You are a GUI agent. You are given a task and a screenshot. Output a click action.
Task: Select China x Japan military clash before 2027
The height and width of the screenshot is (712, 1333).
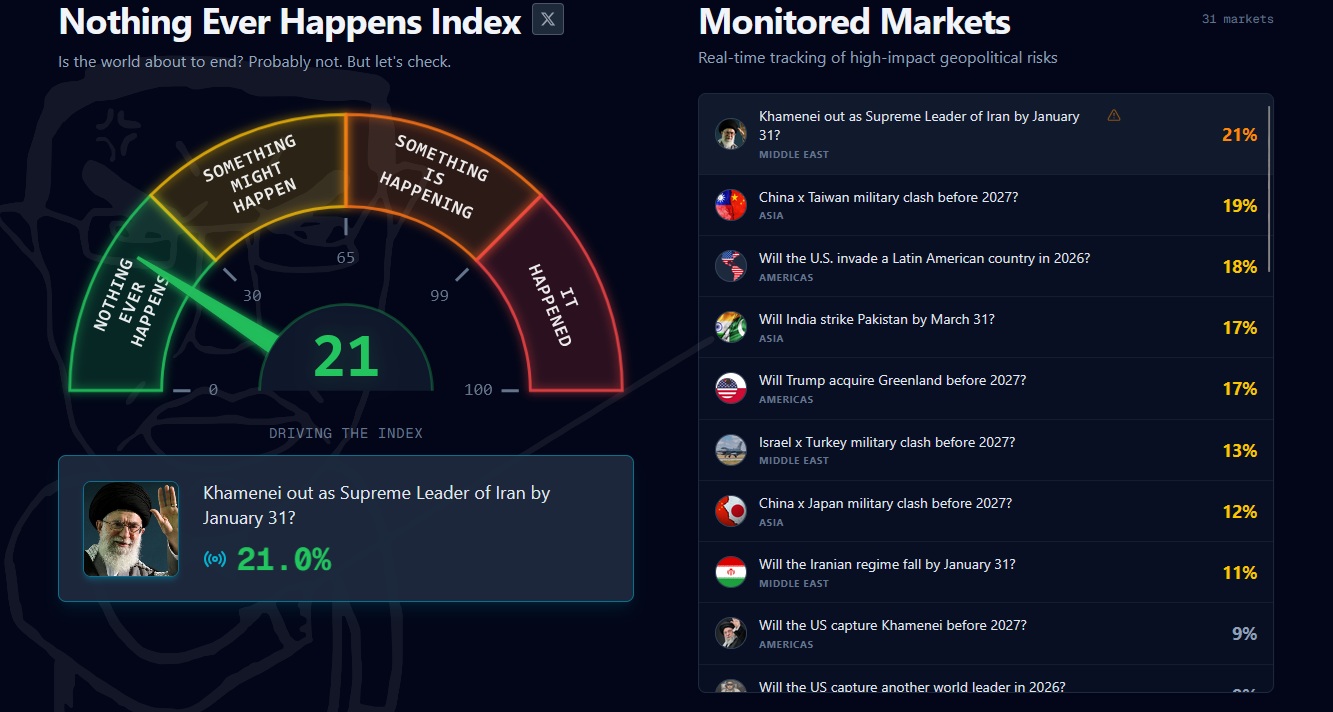point(985,511)
